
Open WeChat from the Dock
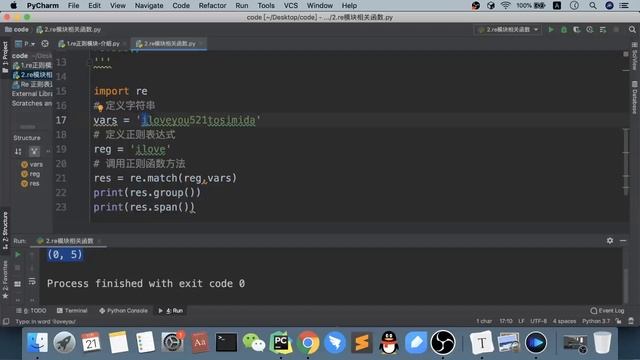[x=254, y=342]
